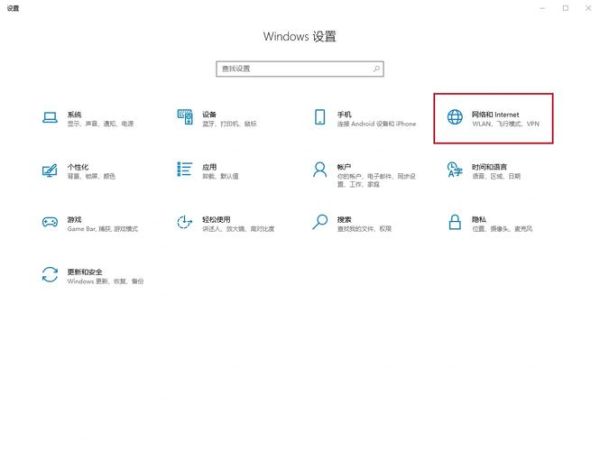The image size is (600, 451).
Task: Open the 个性化 personalization brush icon
Action: (50, 170)
